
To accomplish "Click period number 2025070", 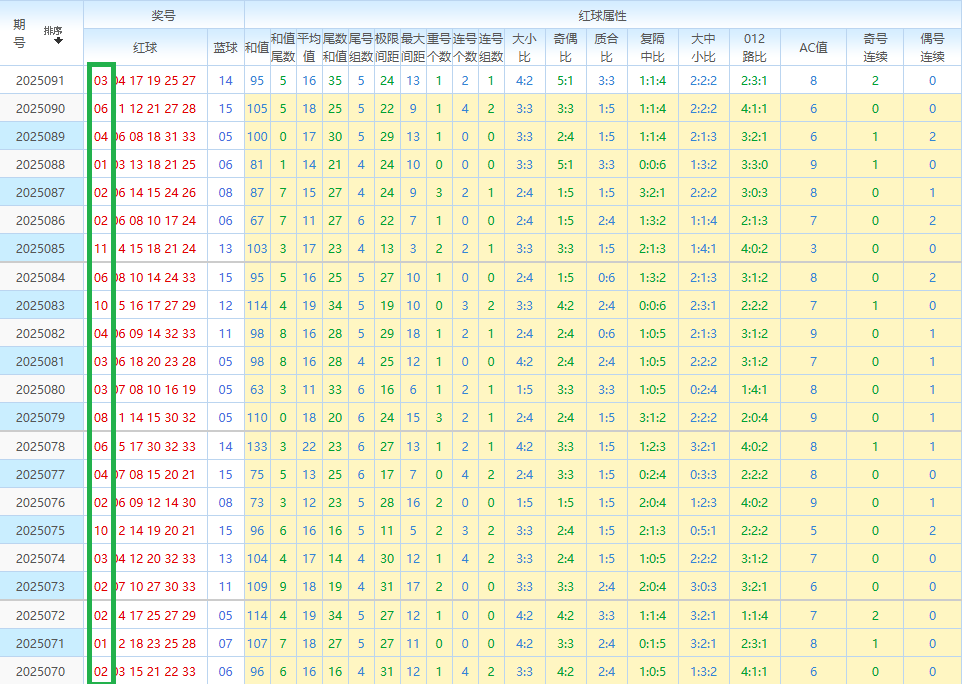I will tap(40, 671).
